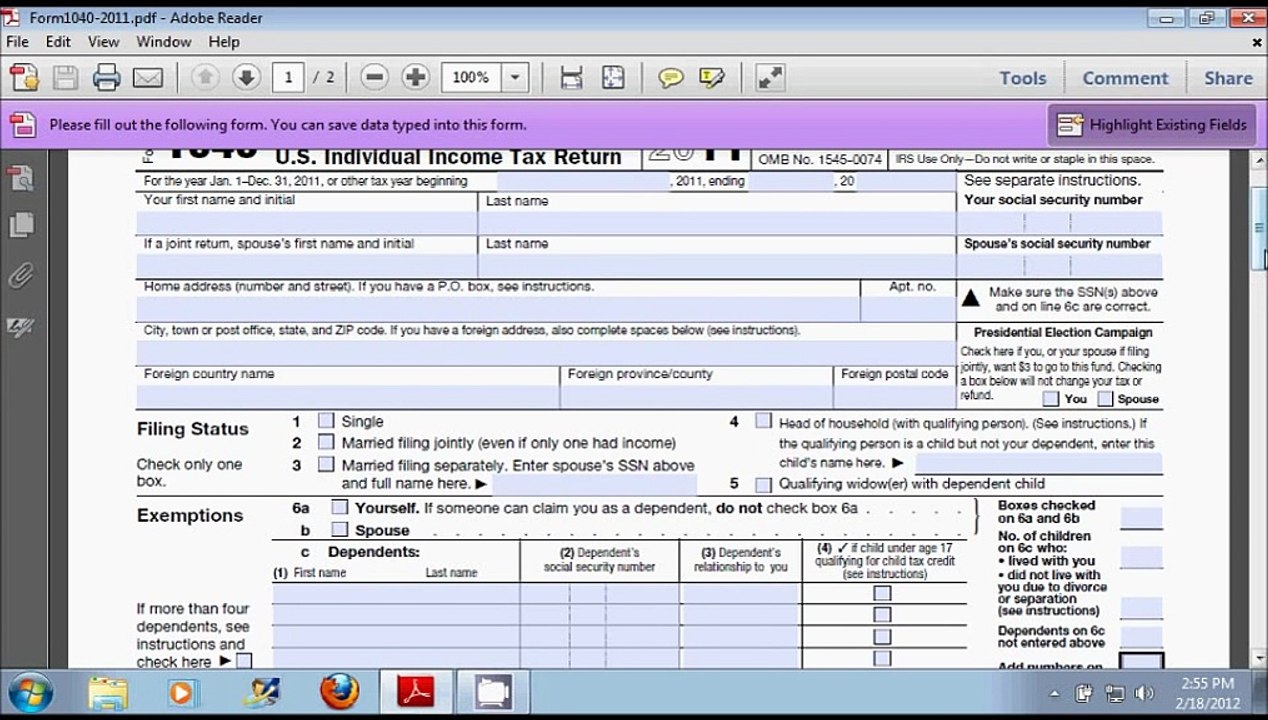Image resolution: width=1268 pixels, height=720 pixels.
Task: Print the document via the printer icon
Action: pos(106,77)
